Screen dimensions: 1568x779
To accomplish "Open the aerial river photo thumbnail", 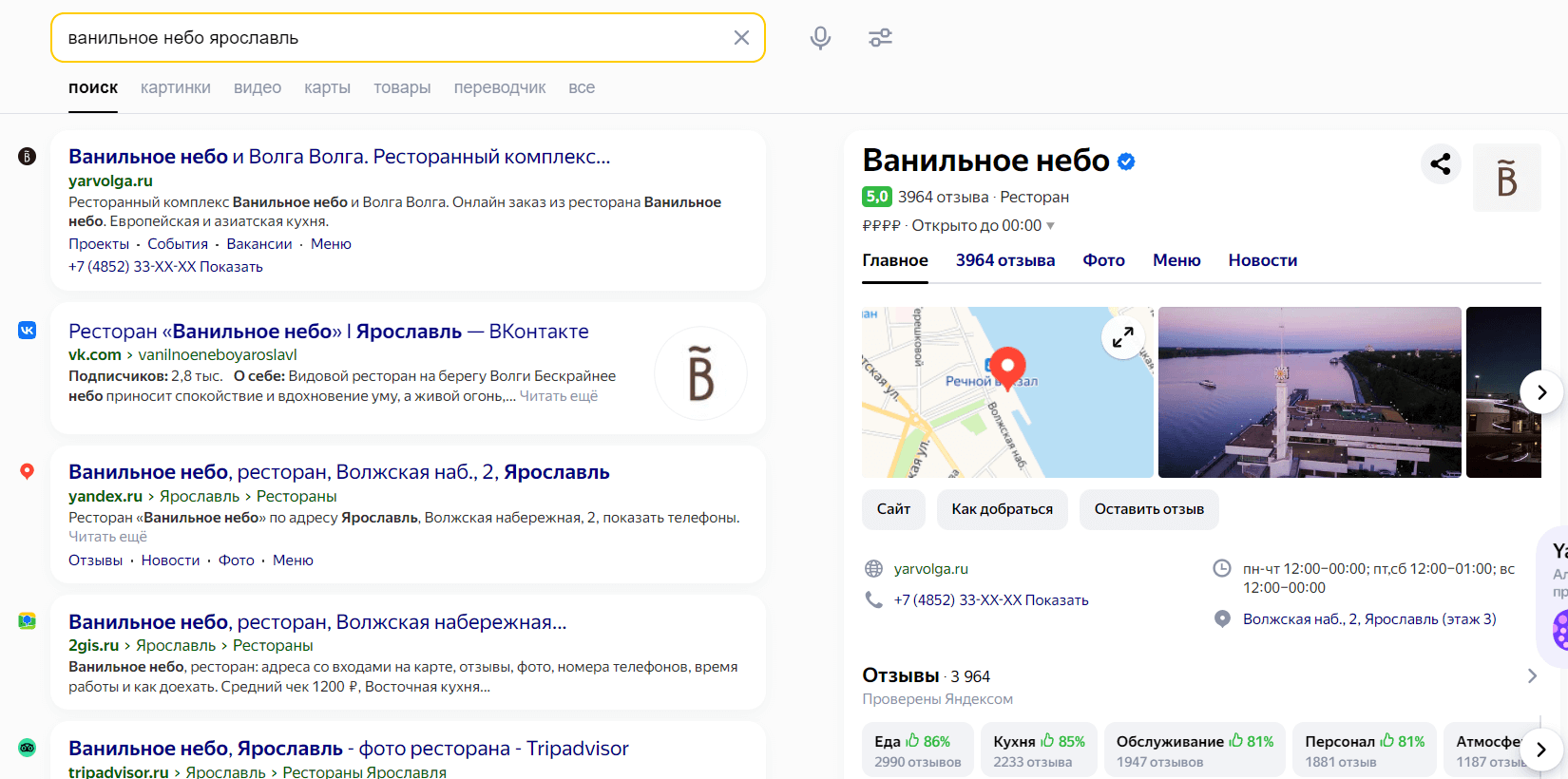I will click(1310, 391).
